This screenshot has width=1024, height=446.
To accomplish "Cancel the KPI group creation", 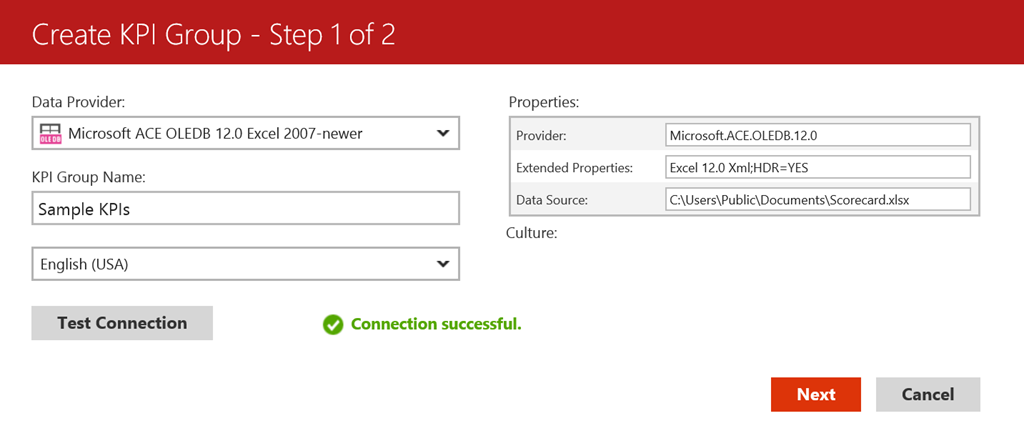I will tap(927, 394).
